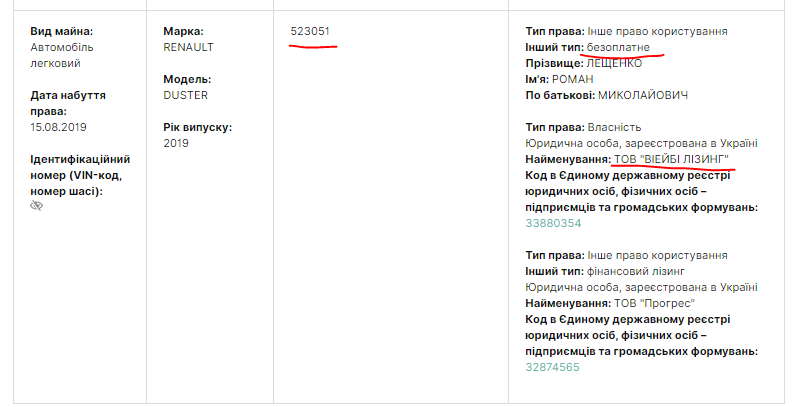Select the RENAULT brand text

point(188,47)
